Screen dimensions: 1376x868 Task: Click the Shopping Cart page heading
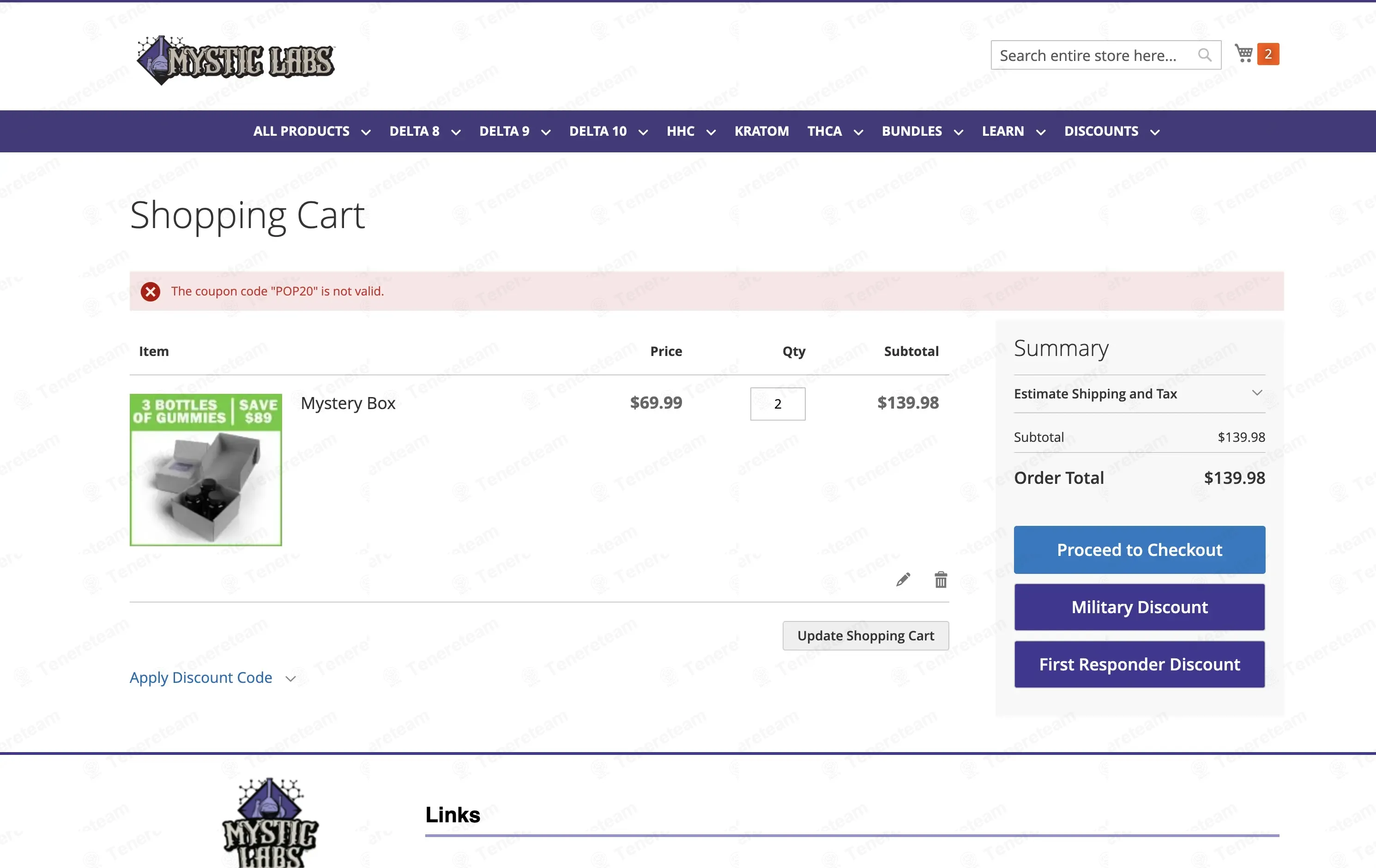click(x=247, y=216)
